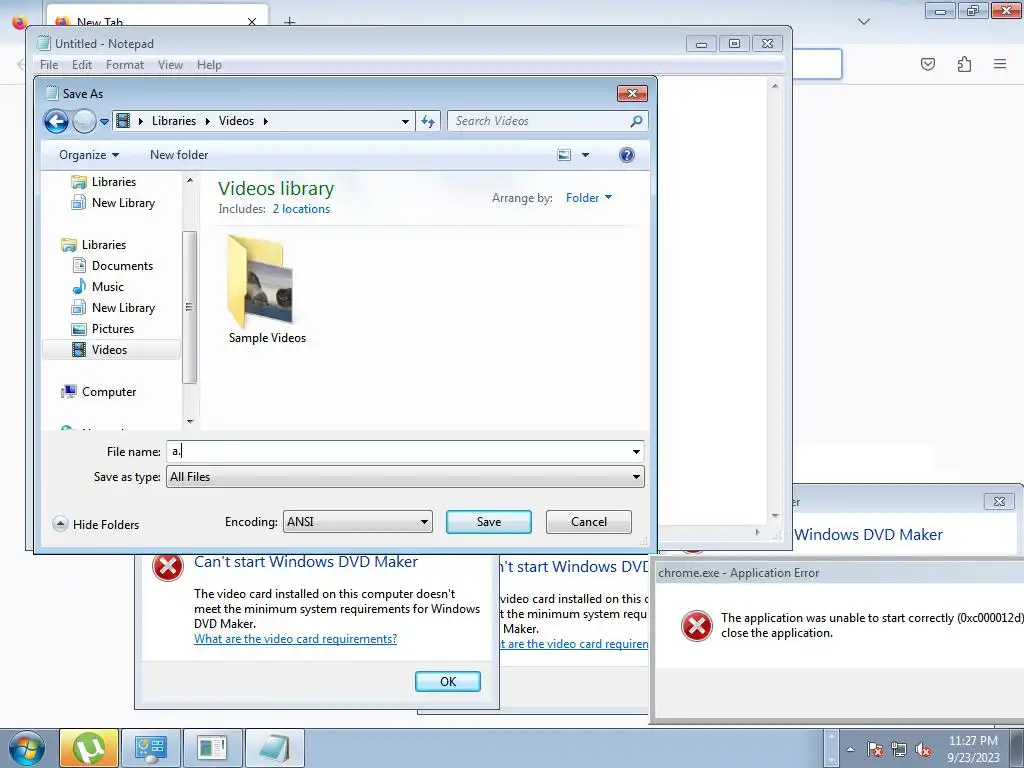The height and width of the screenshot is (768, 1024).
Task: Open help via blue question mark icon
Action: tap(626, 155)
